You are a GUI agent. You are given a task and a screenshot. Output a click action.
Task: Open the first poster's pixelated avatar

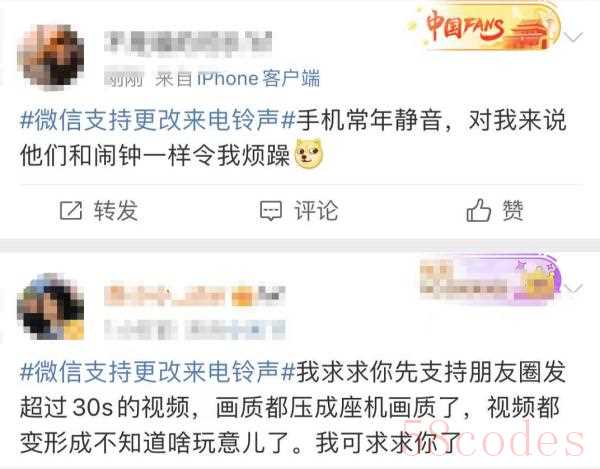coord(51,57)
